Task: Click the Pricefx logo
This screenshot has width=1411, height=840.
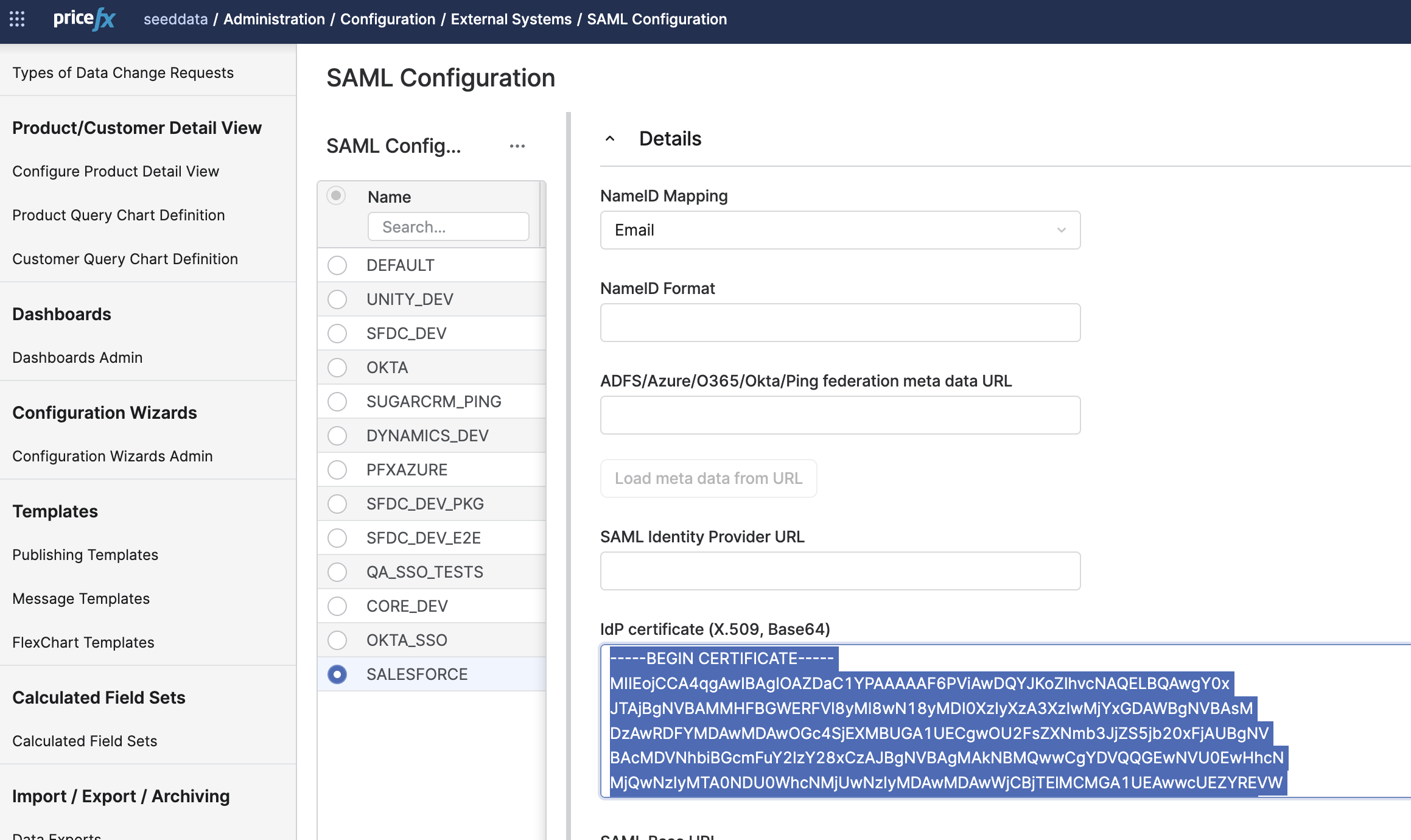Action: (84, 19)
